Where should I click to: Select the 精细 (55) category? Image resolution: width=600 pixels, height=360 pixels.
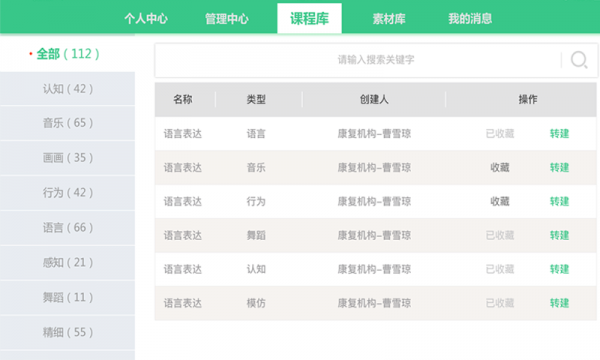(67, 332)
